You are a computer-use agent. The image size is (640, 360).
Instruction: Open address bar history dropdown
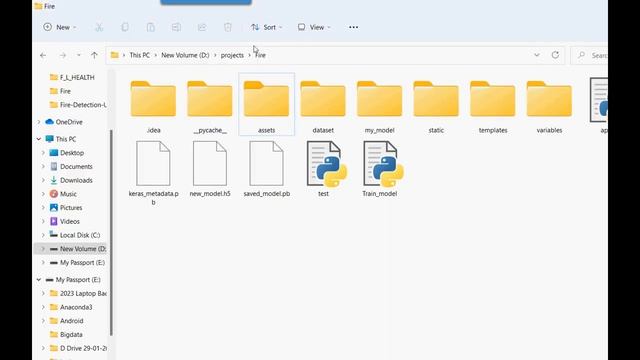[x=537, y=55]
